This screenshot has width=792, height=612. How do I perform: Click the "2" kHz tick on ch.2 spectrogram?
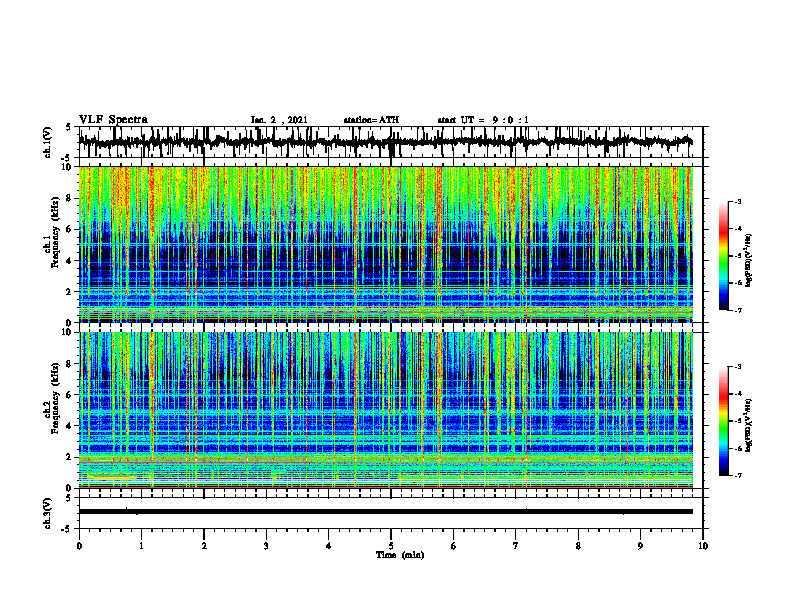tap(70, 457)
